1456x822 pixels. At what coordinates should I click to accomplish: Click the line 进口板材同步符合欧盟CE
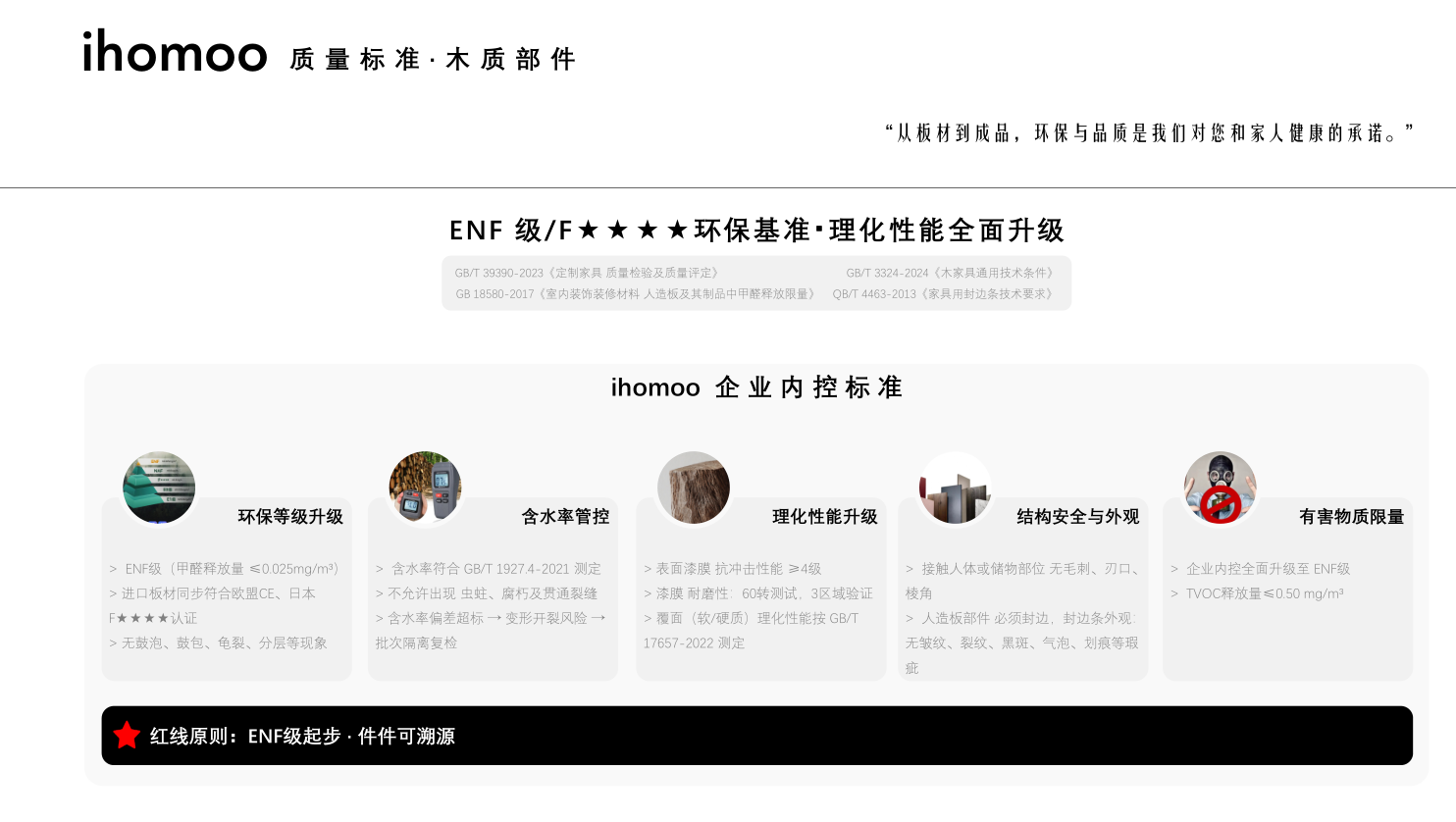[213, 605]
